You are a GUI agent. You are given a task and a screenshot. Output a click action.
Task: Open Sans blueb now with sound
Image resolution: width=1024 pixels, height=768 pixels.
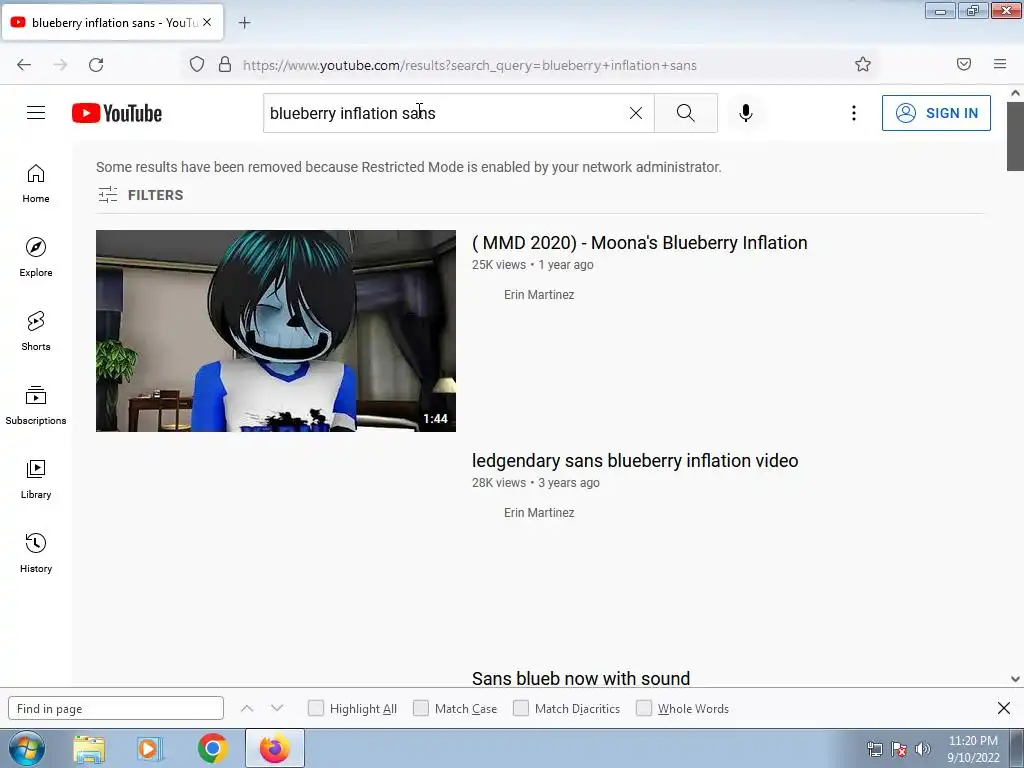[x=581, y=678]
